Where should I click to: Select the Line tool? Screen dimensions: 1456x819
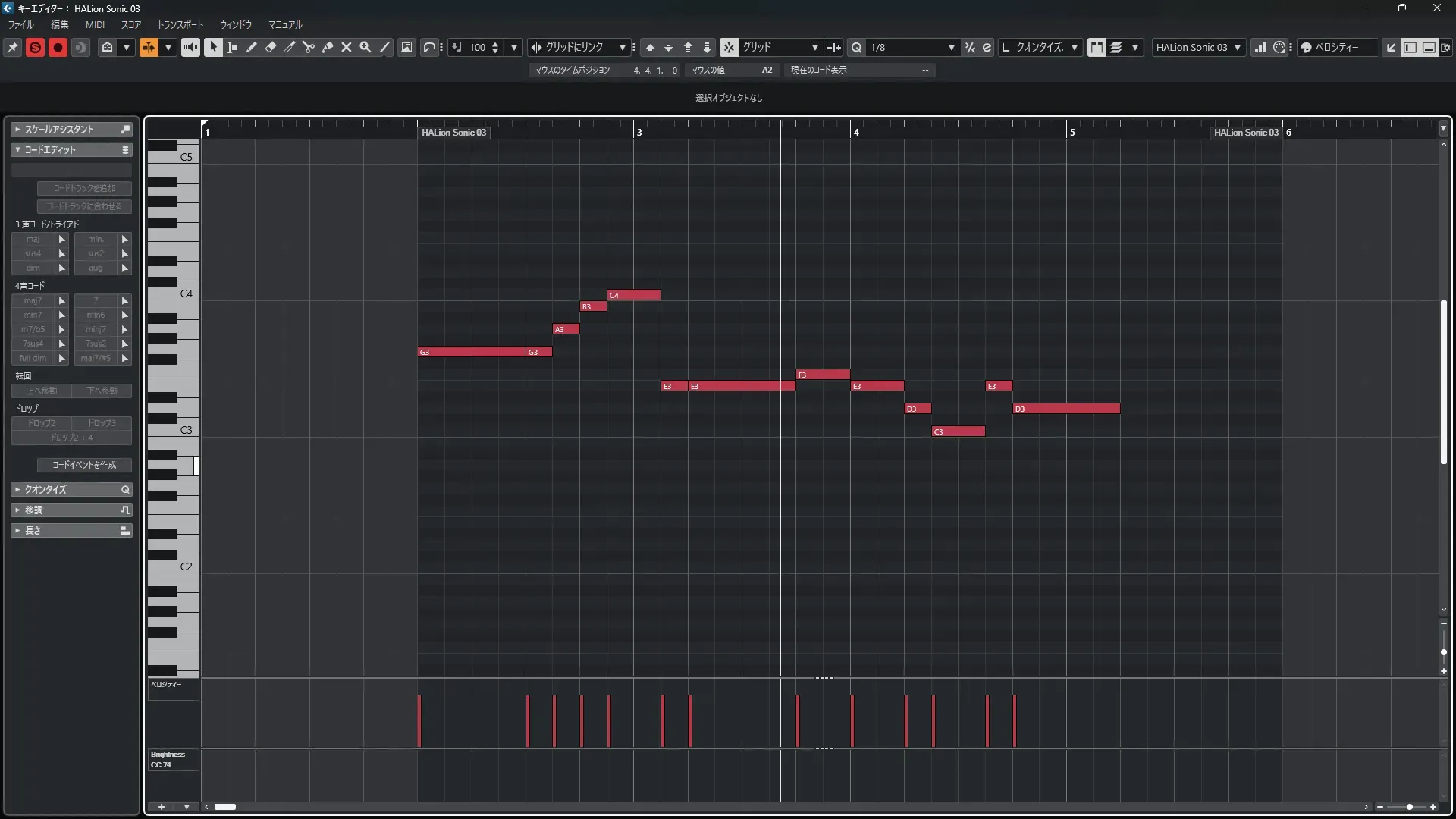[384, 47]
